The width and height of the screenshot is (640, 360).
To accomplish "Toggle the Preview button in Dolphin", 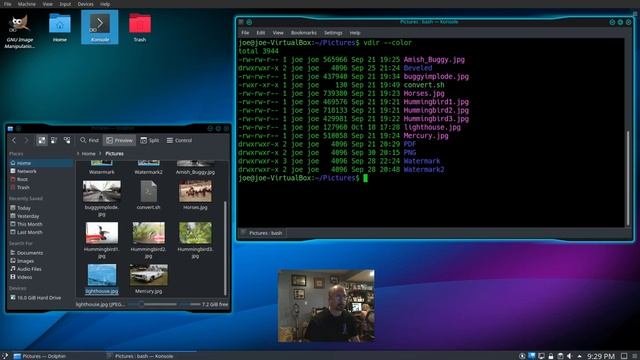I will click(x=119, y=140).
